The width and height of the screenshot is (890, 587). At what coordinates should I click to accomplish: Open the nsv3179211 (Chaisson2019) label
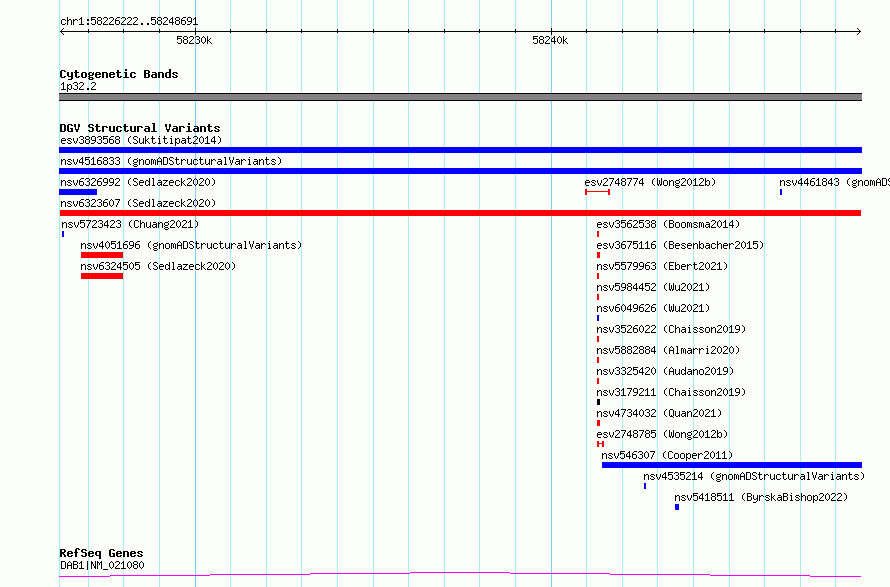coord(671,392)
